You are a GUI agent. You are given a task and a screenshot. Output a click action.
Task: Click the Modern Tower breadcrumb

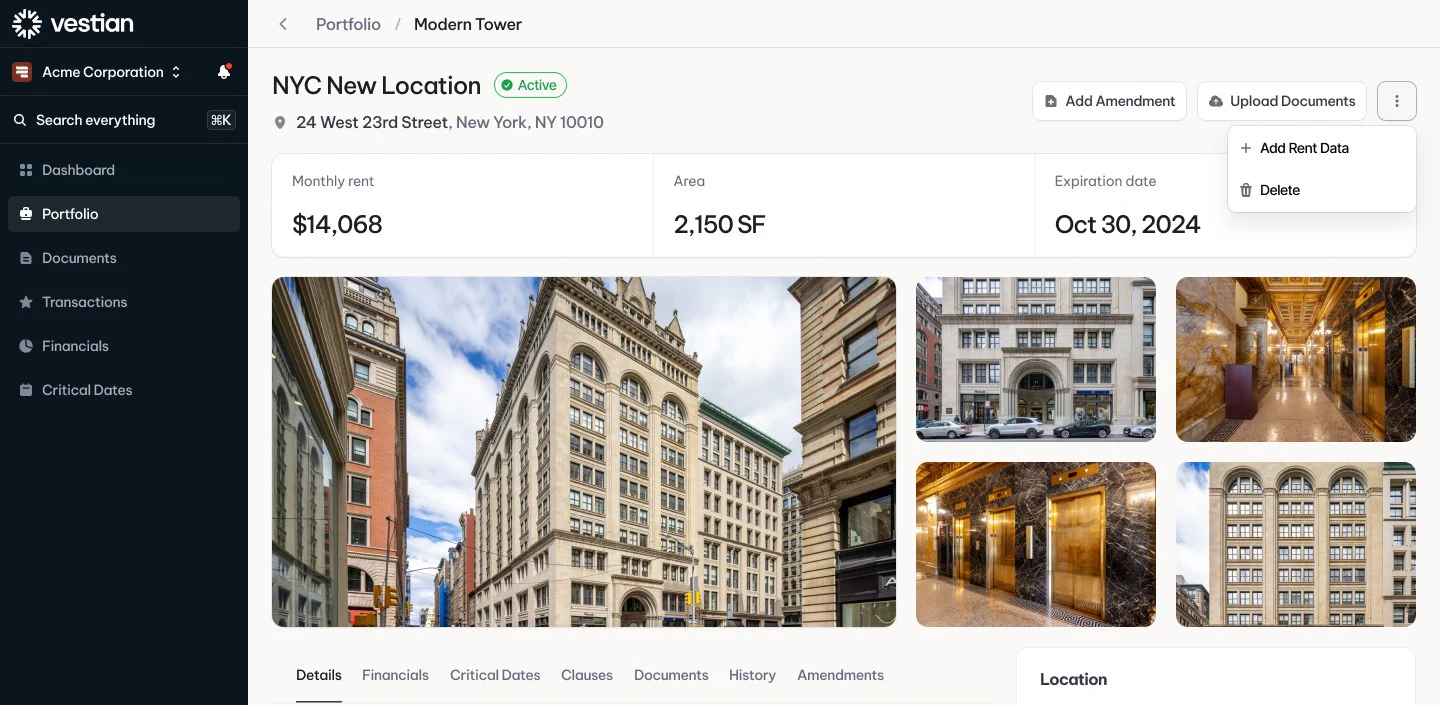tap(468, 24)
